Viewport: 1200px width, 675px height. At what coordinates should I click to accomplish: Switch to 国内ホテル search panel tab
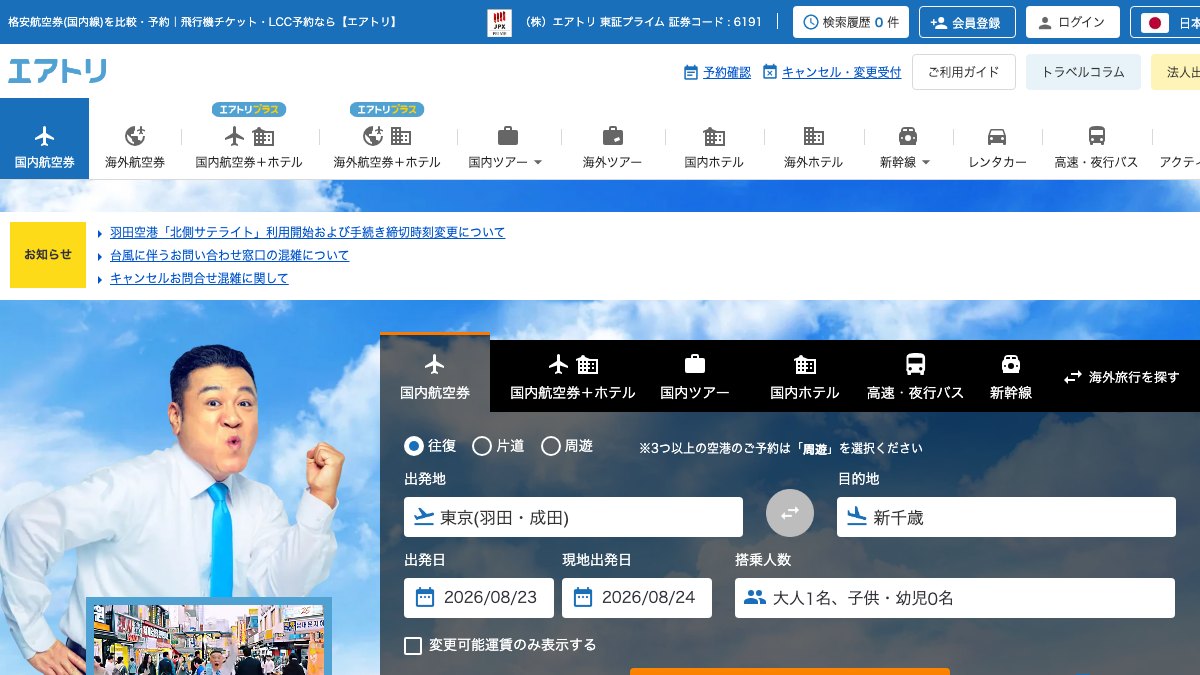[805, 376]
